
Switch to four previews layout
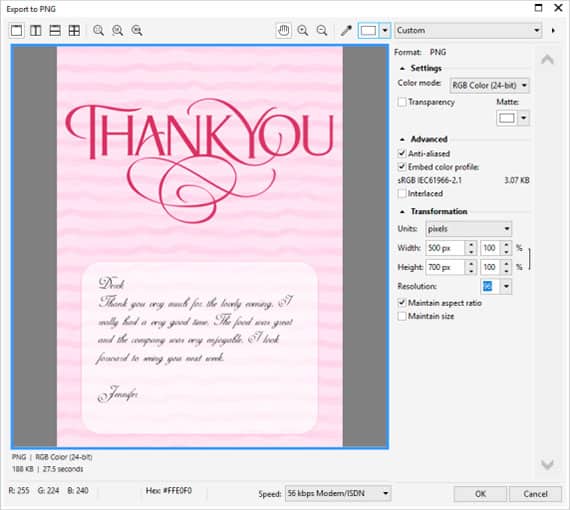[x=74, y=31]
